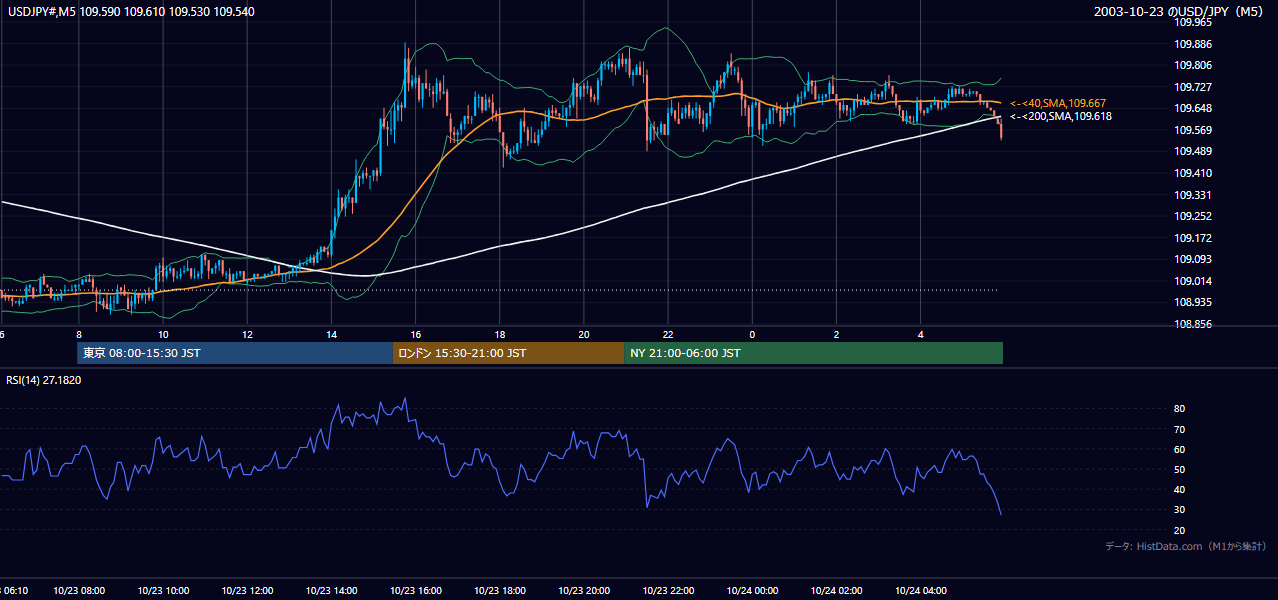1278x600 pixels.
Task: Click the white <-<200,SMA,109.618 label
Action: point(1060,116)
